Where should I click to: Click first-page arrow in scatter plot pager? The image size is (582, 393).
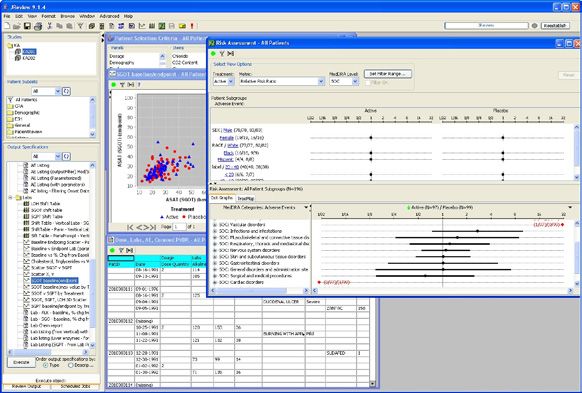(130, 227)
